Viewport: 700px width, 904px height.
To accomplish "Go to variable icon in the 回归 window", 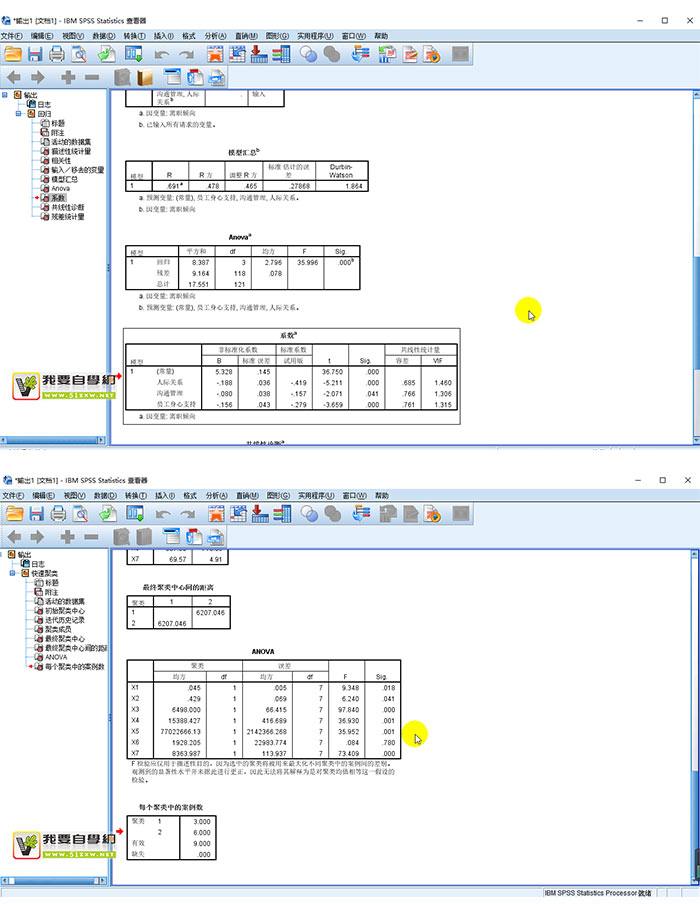I will tap(259, 55).
